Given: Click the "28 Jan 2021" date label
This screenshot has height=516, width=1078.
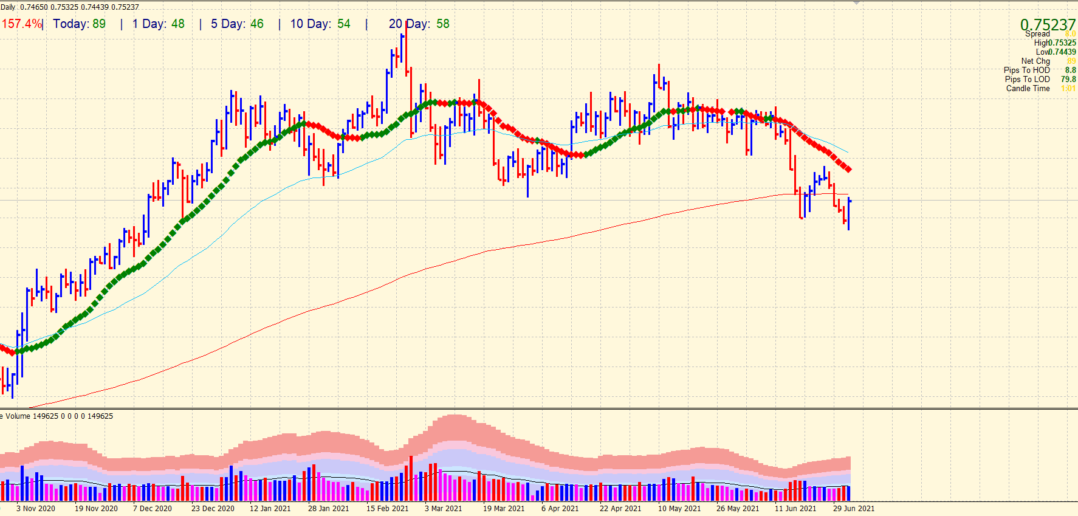Looking at the screenshot, I should pyautogui.click(x=329, y=508).
